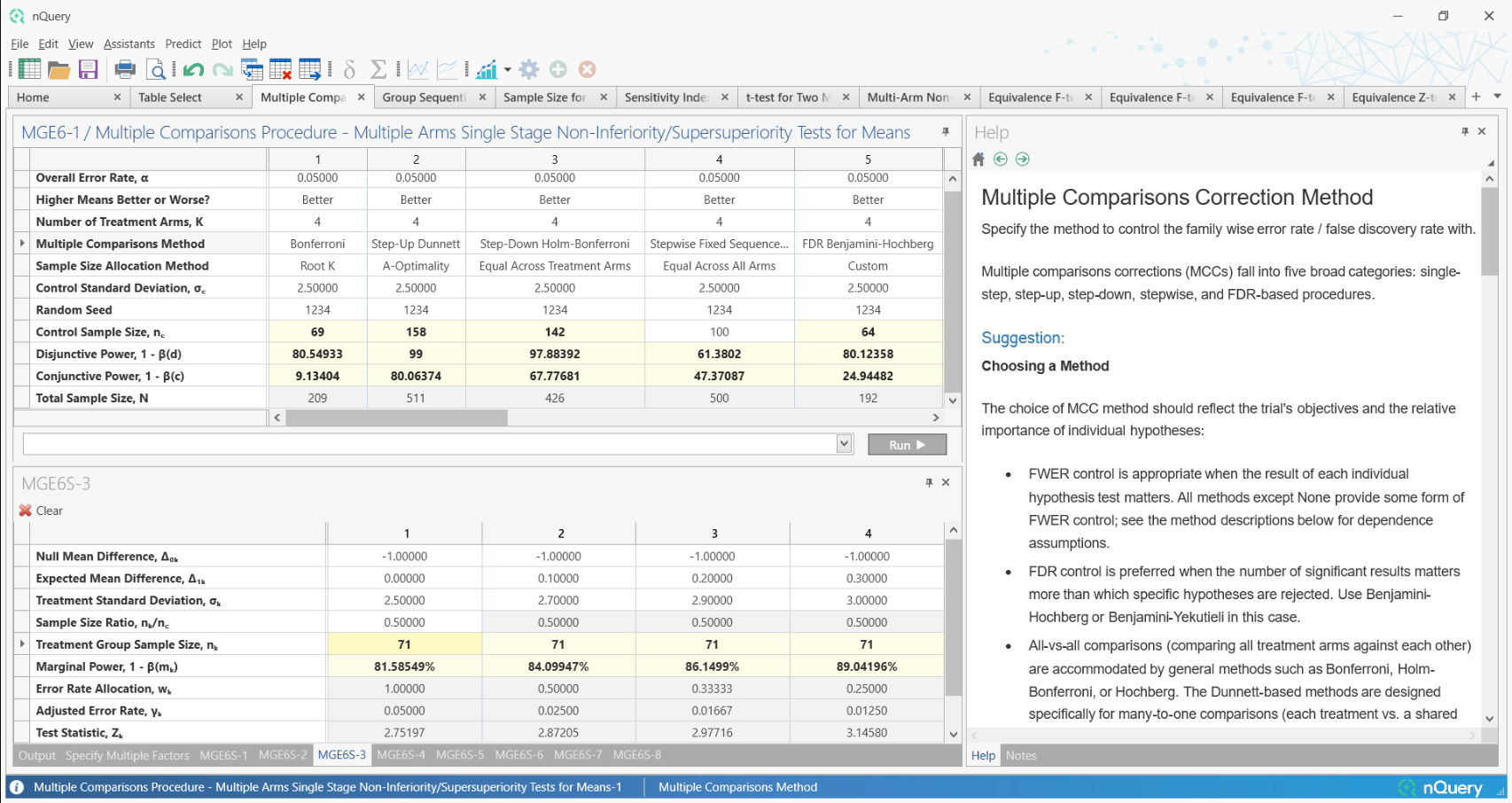Image resolution: width=1512 pixels, height=803 pixels.
Task: Switch to the MGE6S-4 tab
Action: pos(401,755)
